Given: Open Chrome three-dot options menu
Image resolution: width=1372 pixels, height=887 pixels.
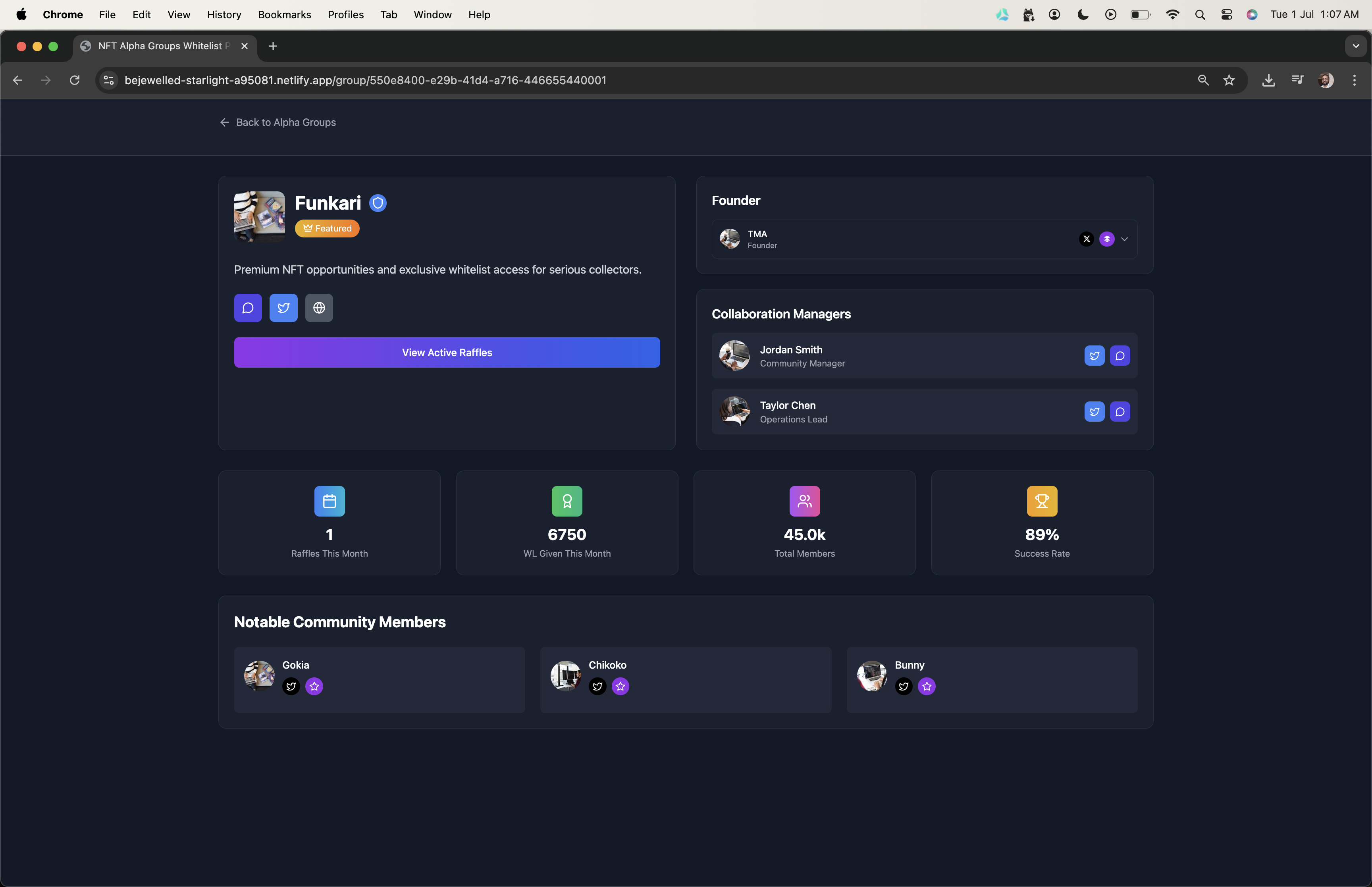Looking at the screenshot, I should 1354,81.
